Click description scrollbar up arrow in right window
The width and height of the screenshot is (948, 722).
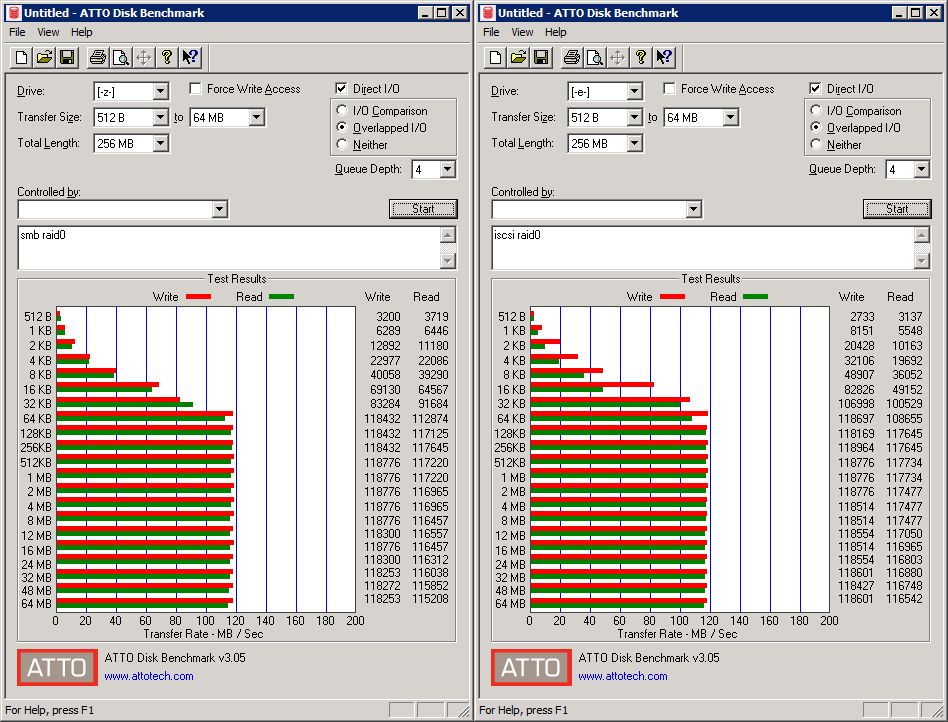(921, 235)
